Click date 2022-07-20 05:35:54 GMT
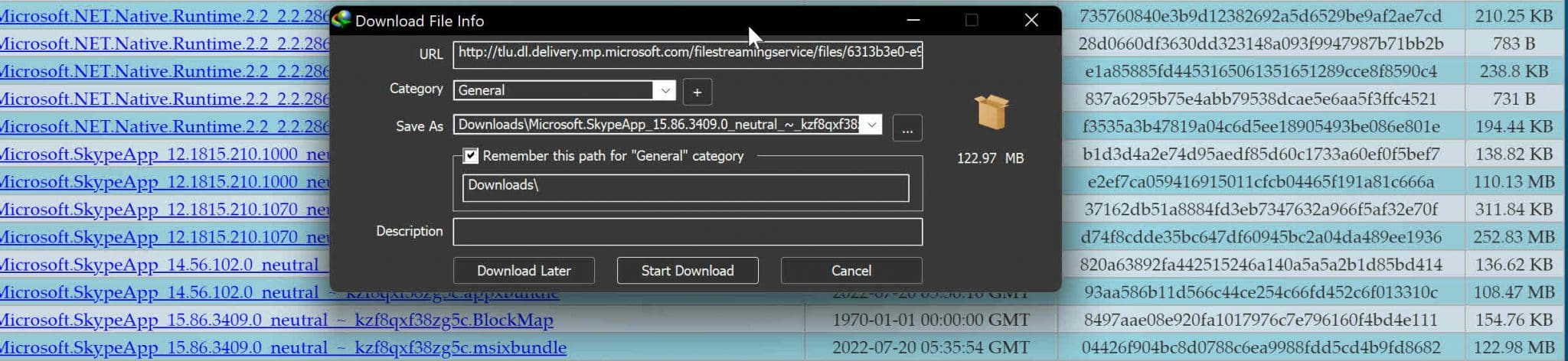This screenshot has width=1568, height=361. (x=930, y=348)
